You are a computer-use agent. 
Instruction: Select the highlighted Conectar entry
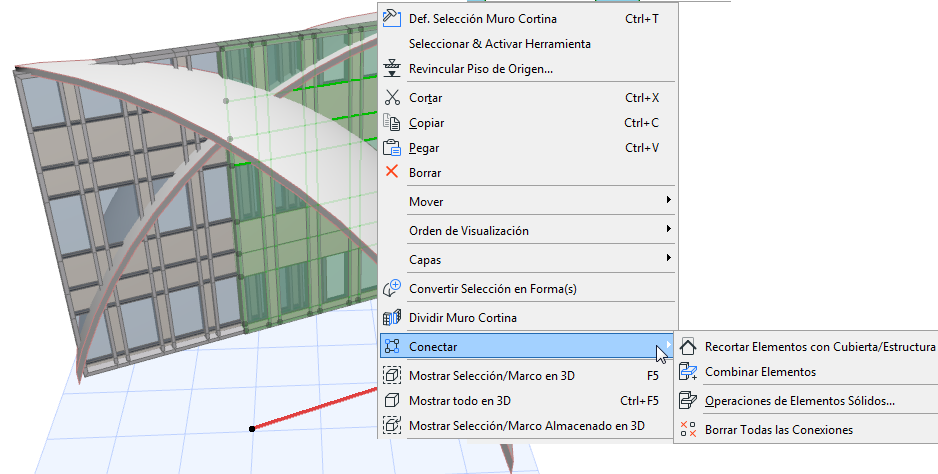tap(528, 347)
